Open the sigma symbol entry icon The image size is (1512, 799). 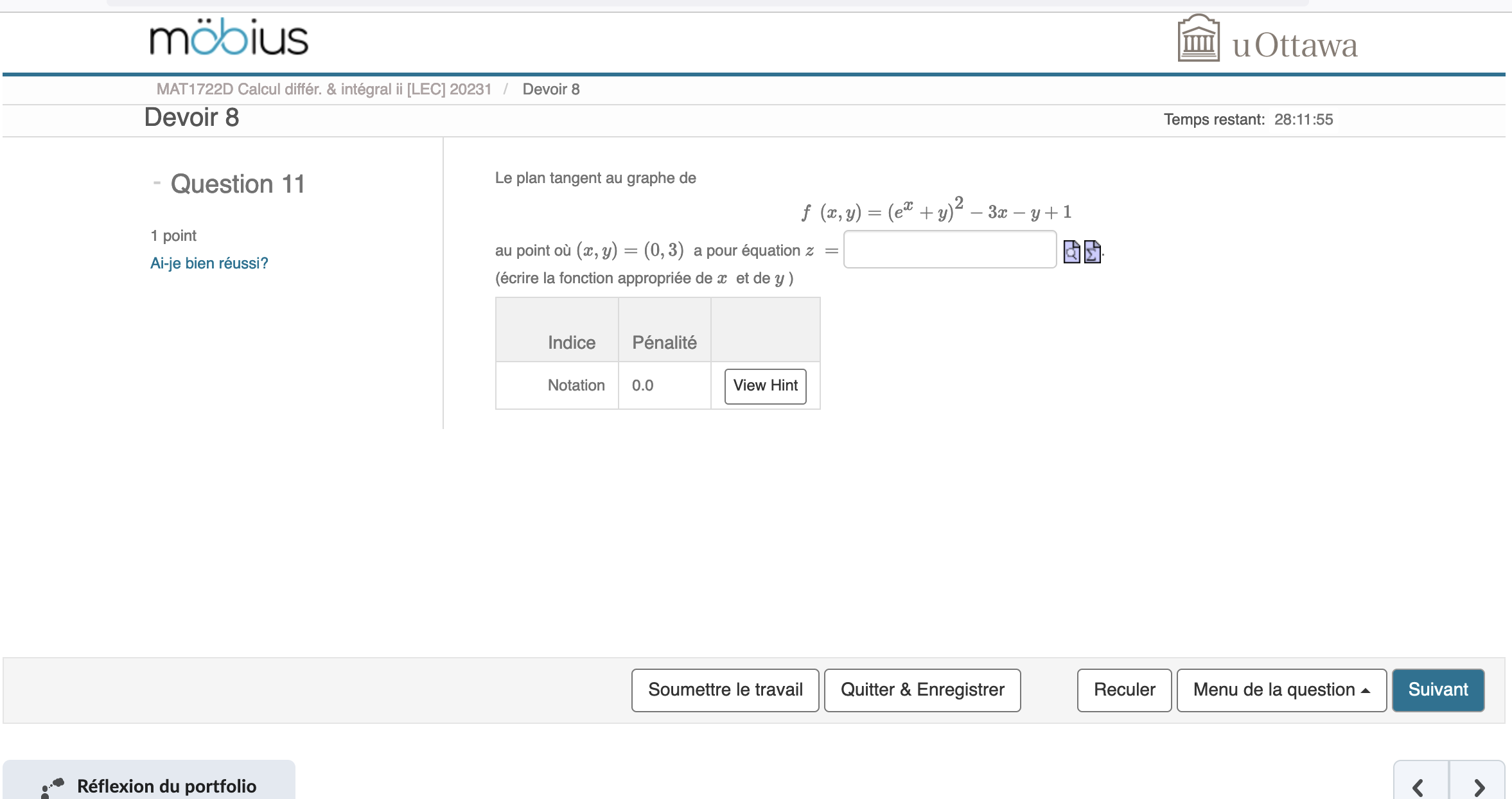click(1091, 252)
